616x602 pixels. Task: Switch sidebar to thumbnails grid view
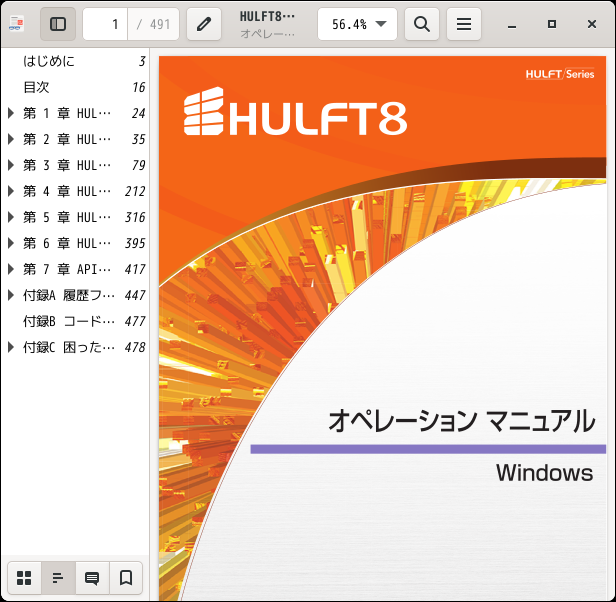[x=24, y=578]
